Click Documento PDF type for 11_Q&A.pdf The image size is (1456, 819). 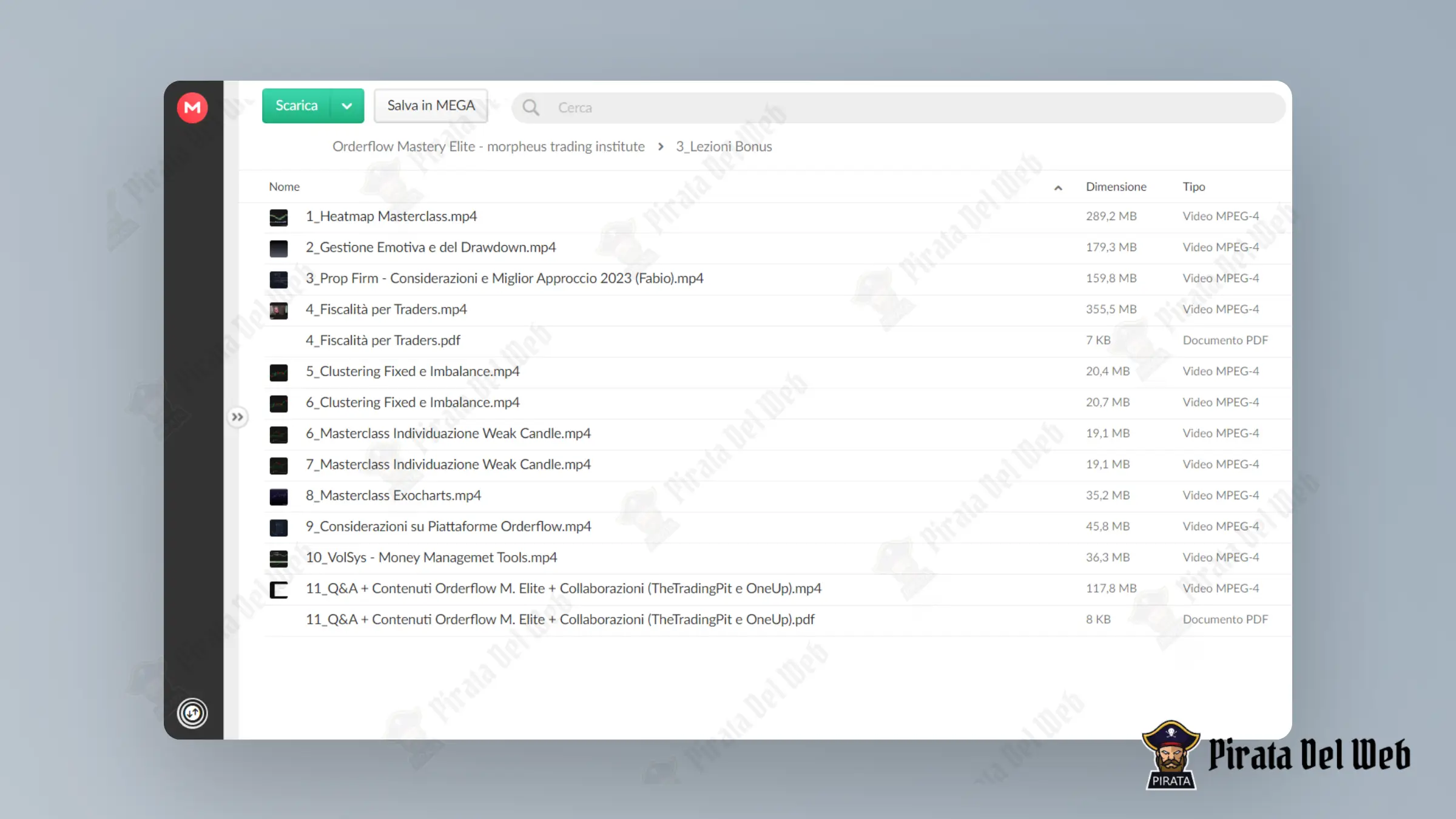[1225, 619]
